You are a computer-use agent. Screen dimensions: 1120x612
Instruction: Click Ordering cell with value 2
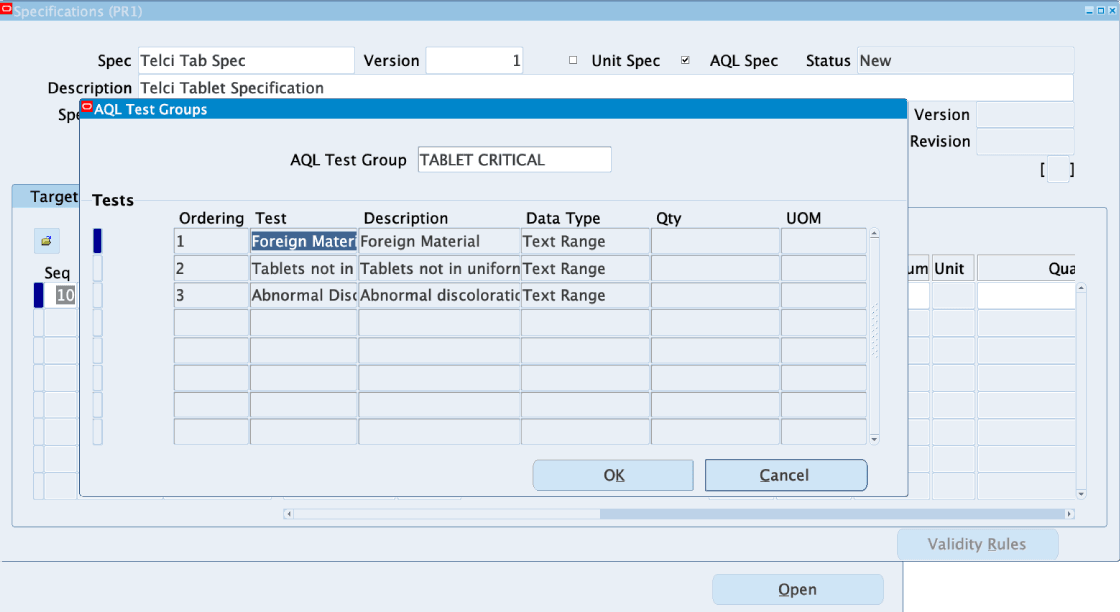coord(211,269)
